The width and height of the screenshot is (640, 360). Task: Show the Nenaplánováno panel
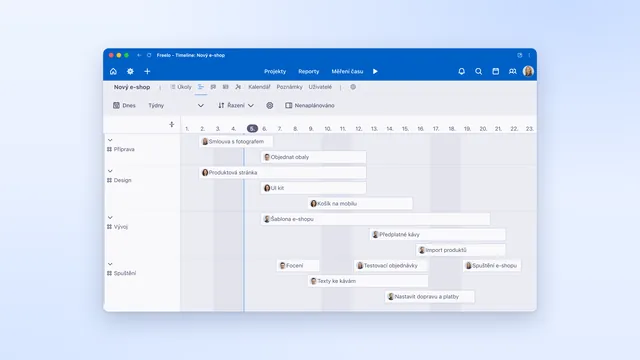click(310, 105)
